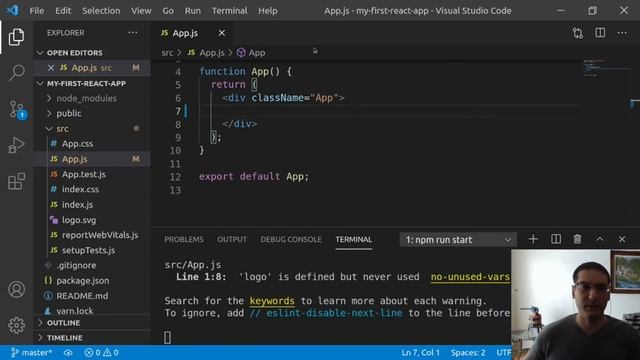The width and height of the screenshot is (640, 360).
Task: Open the Manage gear icon
Action: (x=16, y=325)
